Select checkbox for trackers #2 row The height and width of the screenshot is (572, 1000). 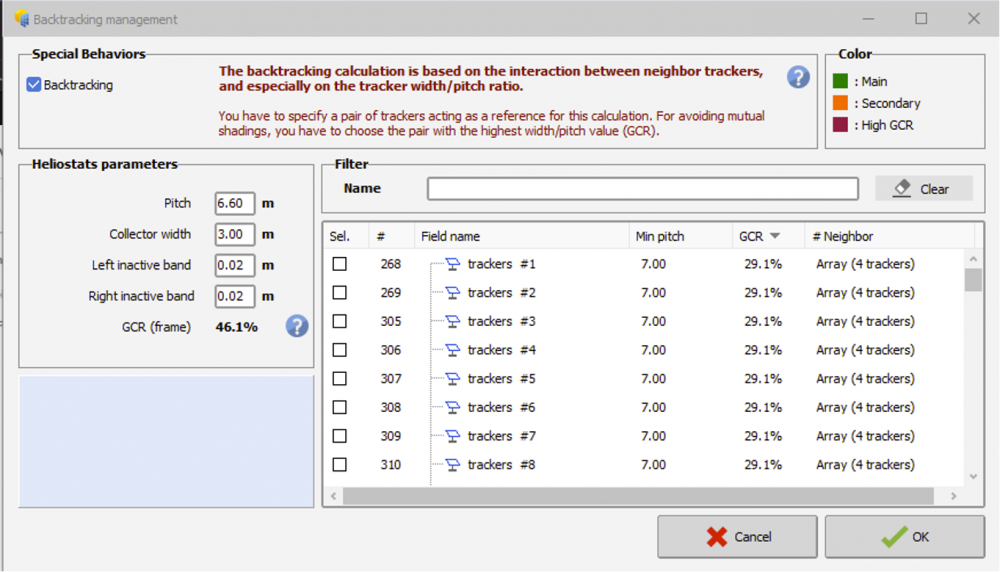(340, 293)
